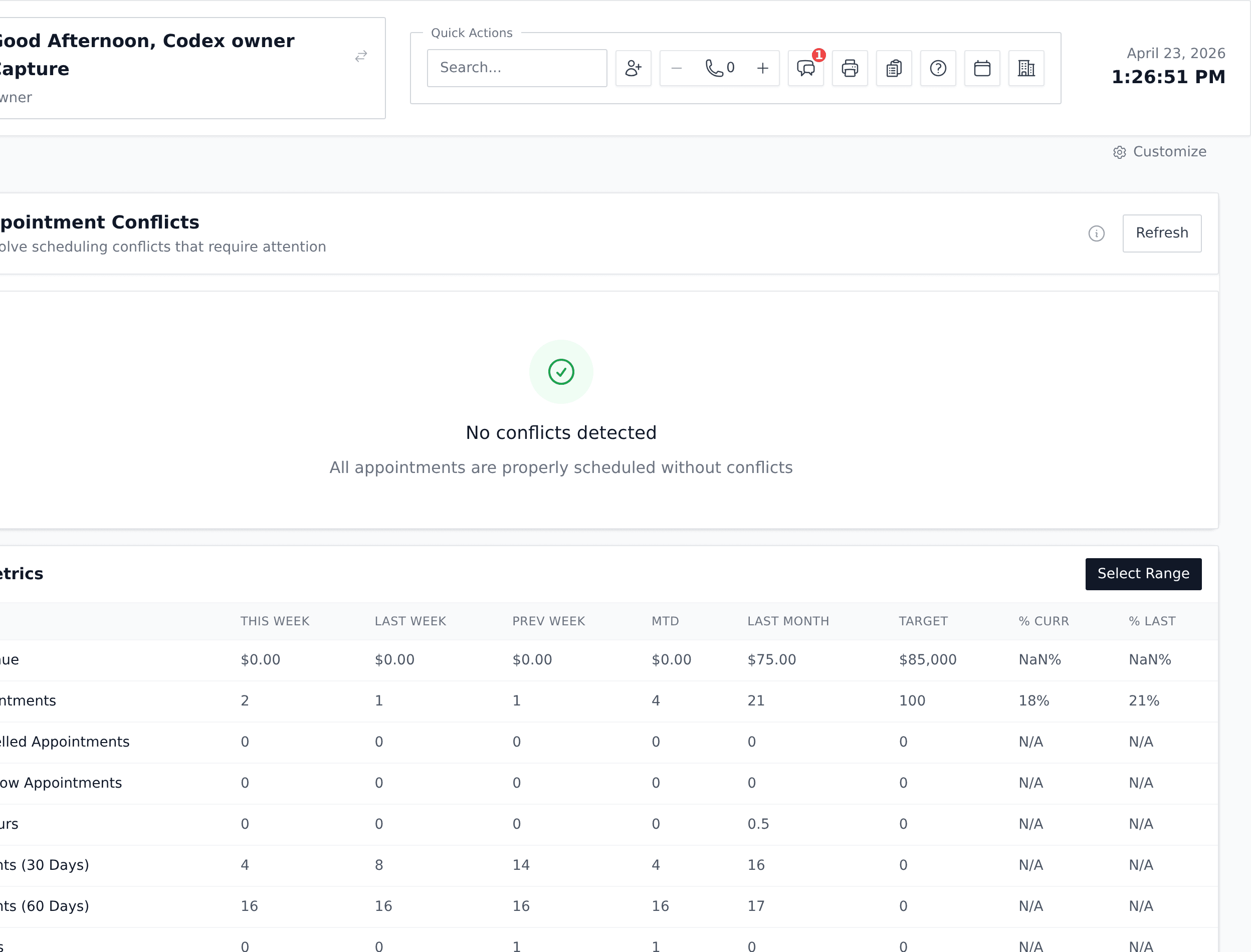Open Customize dashboard settings
Screen dimensions: 1251x952
[1160, 152]
